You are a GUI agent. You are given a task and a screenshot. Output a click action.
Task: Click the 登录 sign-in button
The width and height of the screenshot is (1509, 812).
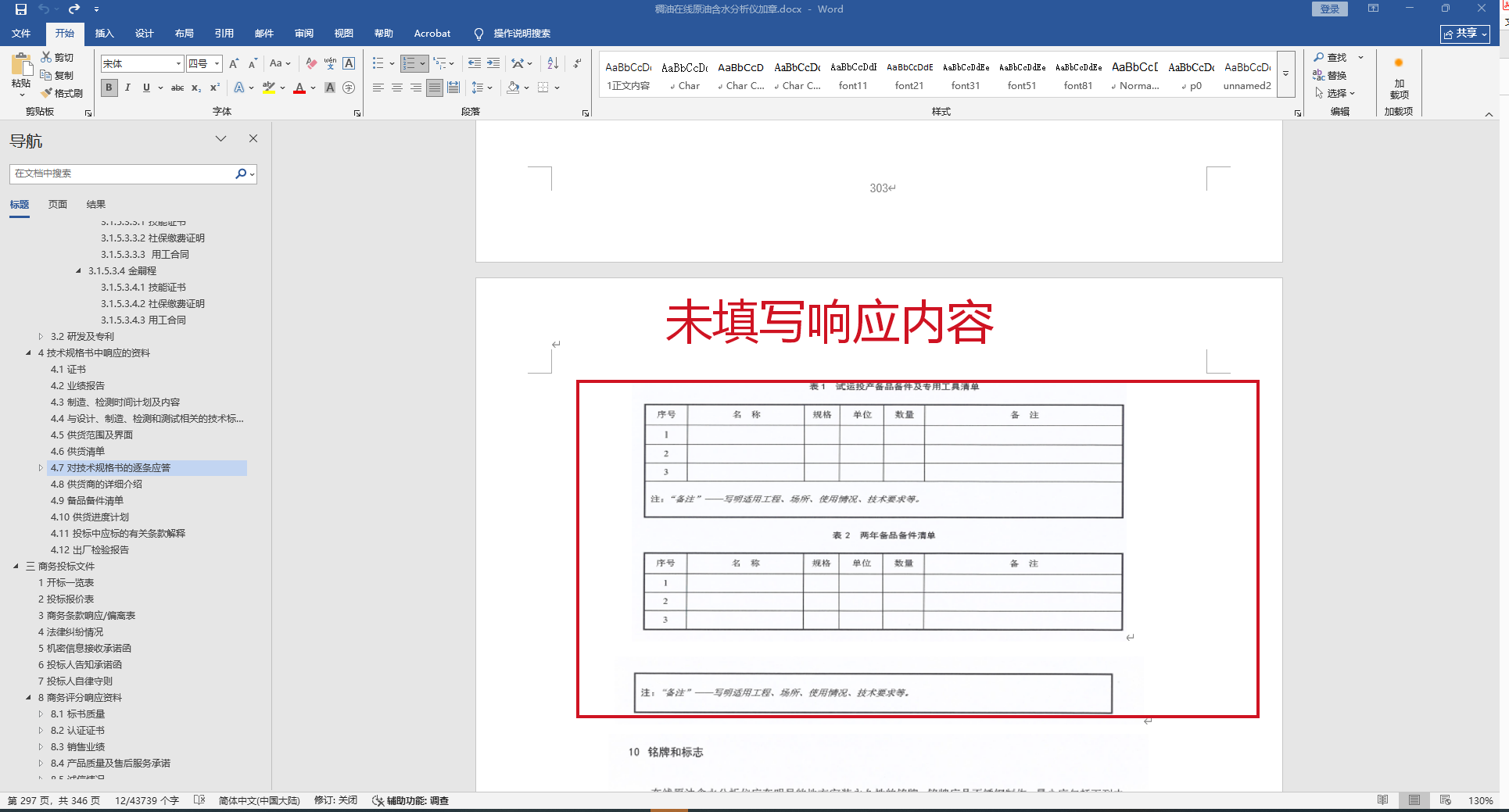(x=1329, y=9)
